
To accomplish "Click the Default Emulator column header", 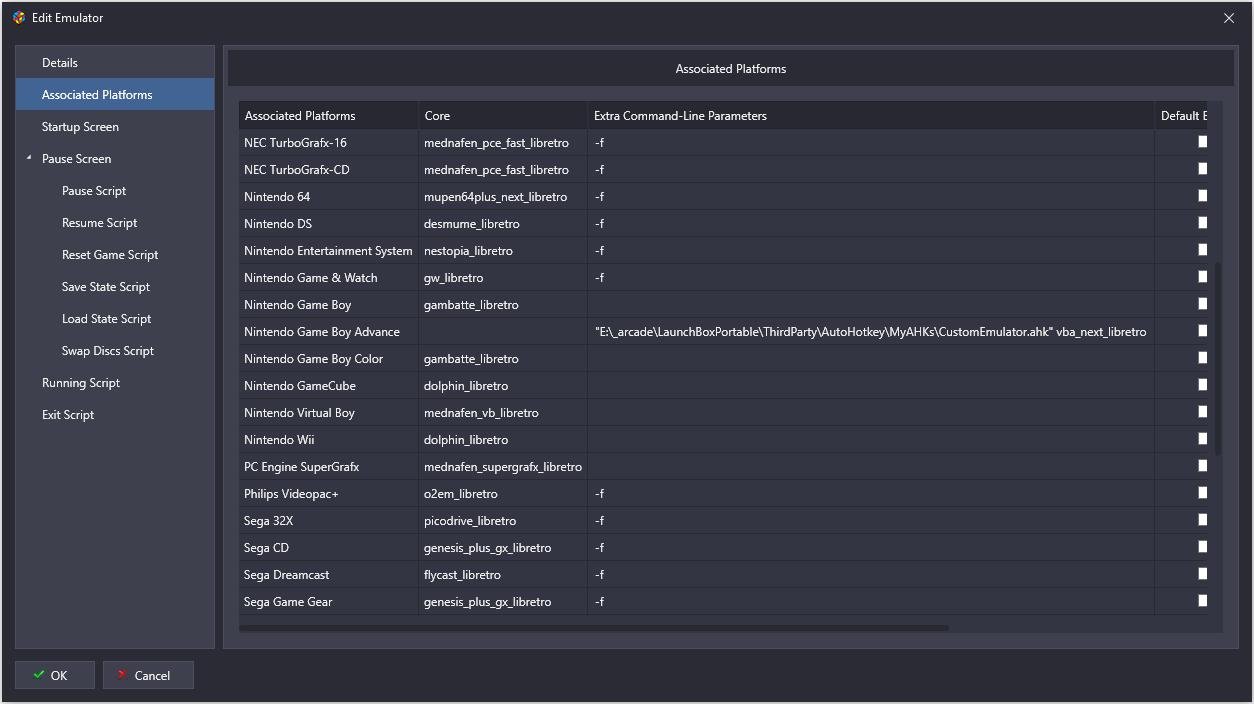I will tap(1182, 115).
